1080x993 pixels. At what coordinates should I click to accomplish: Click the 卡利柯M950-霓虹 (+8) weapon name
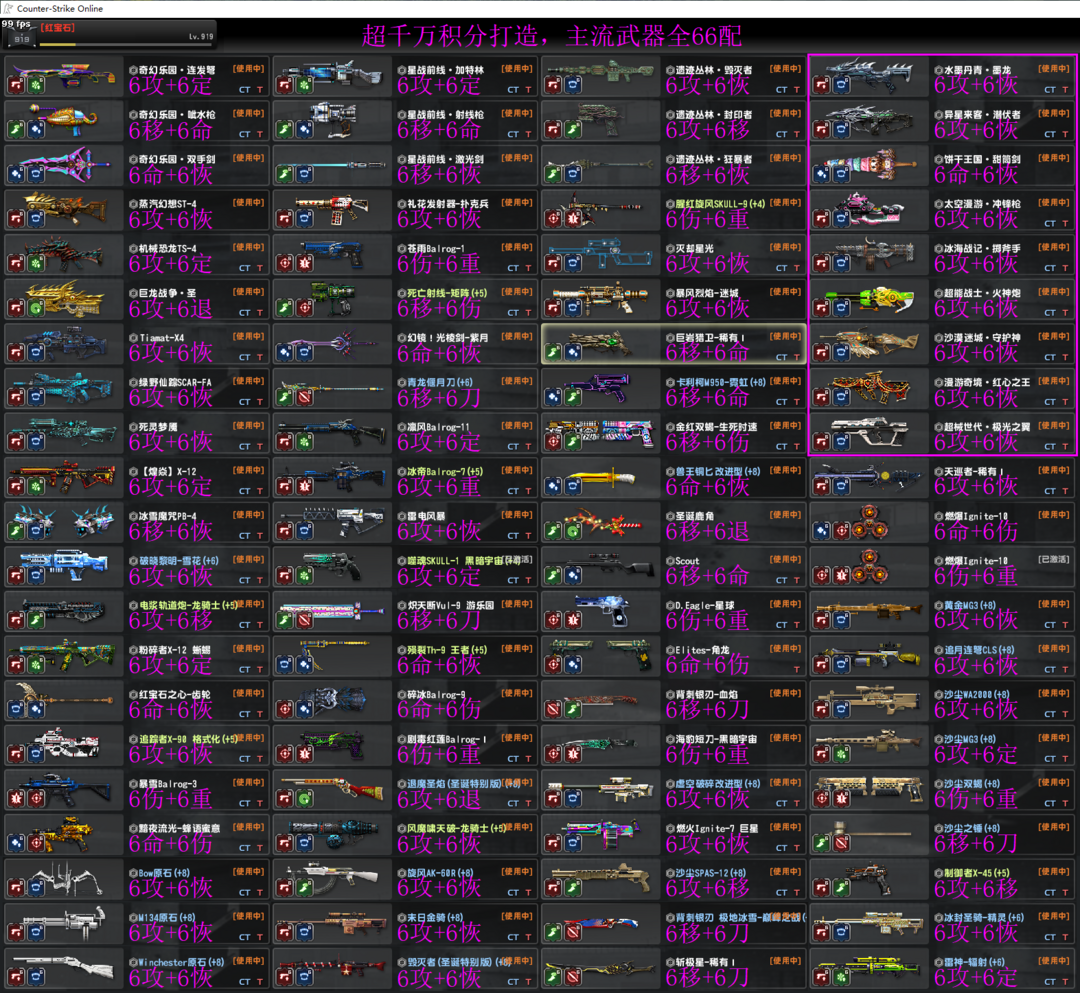[720, 382]
